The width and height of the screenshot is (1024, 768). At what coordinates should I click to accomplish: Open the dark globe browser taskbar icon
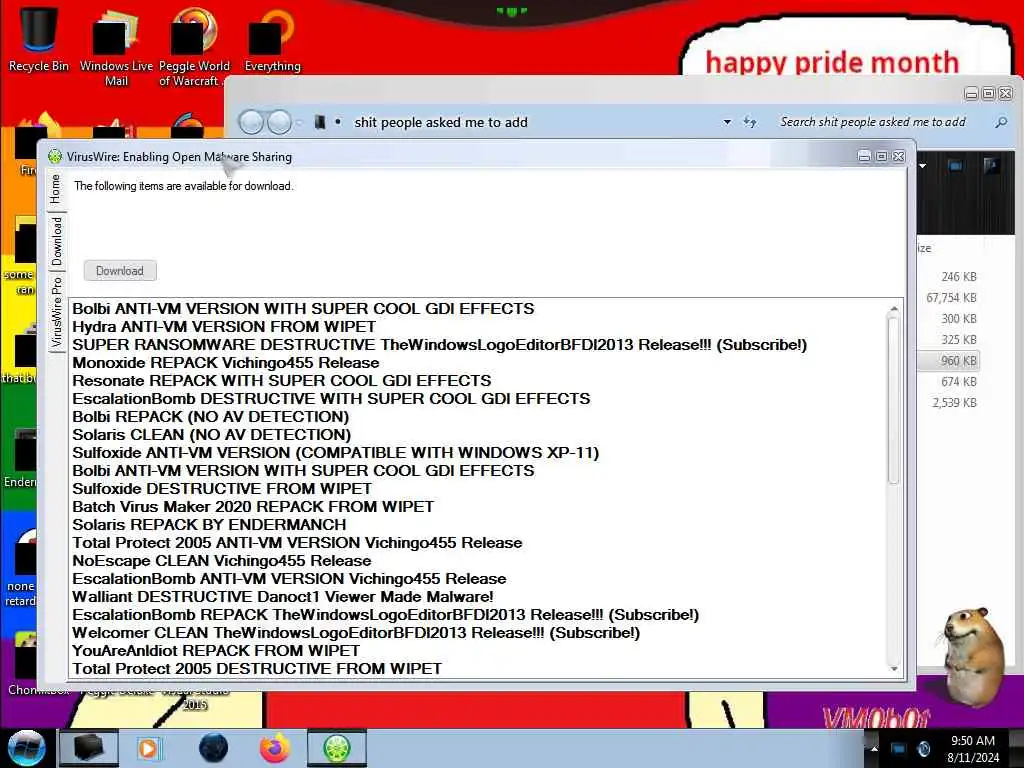pyautogui.click(x=213, y=748)
